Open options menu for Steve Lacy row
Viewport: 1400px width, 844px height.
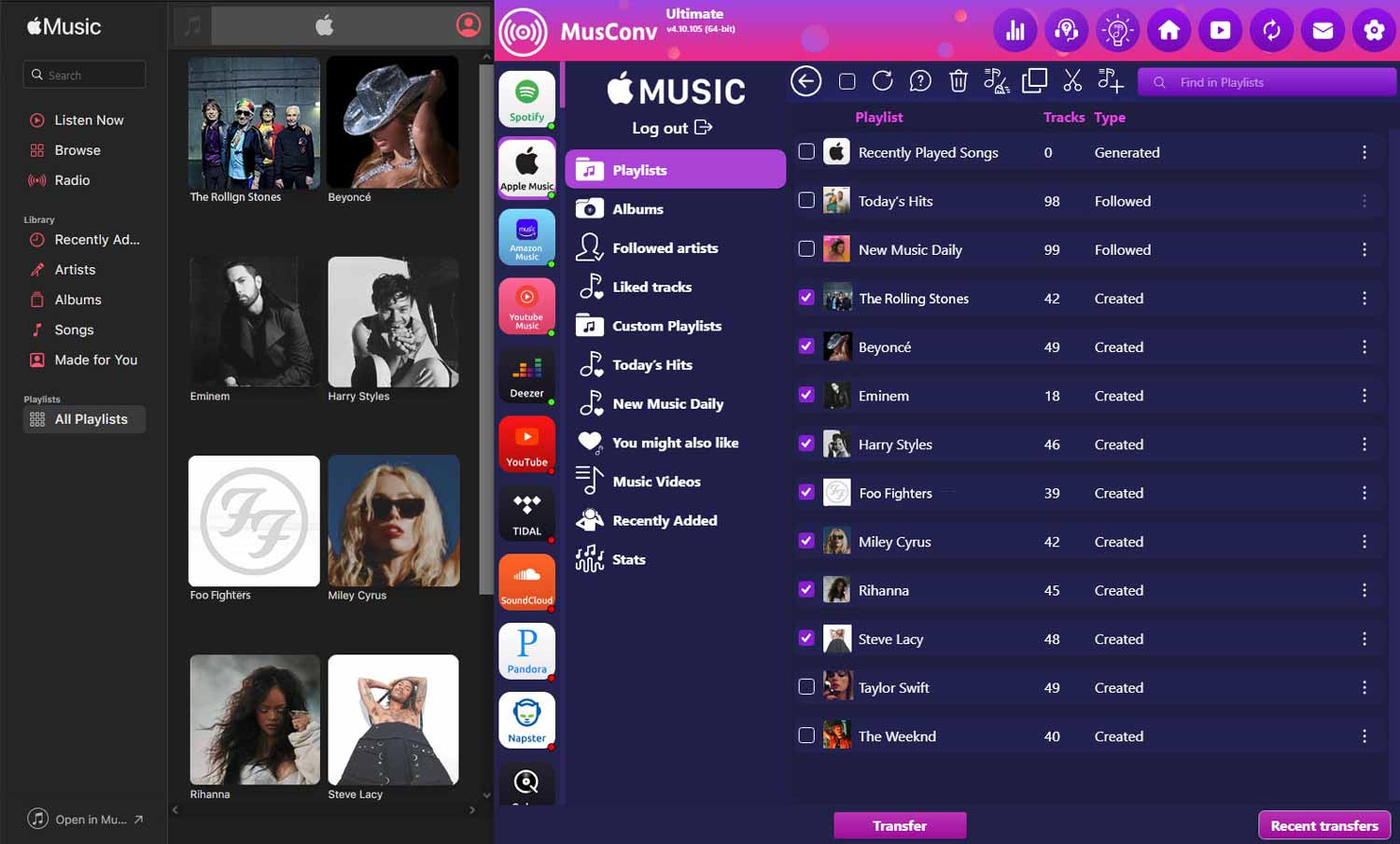(1365, 639)
